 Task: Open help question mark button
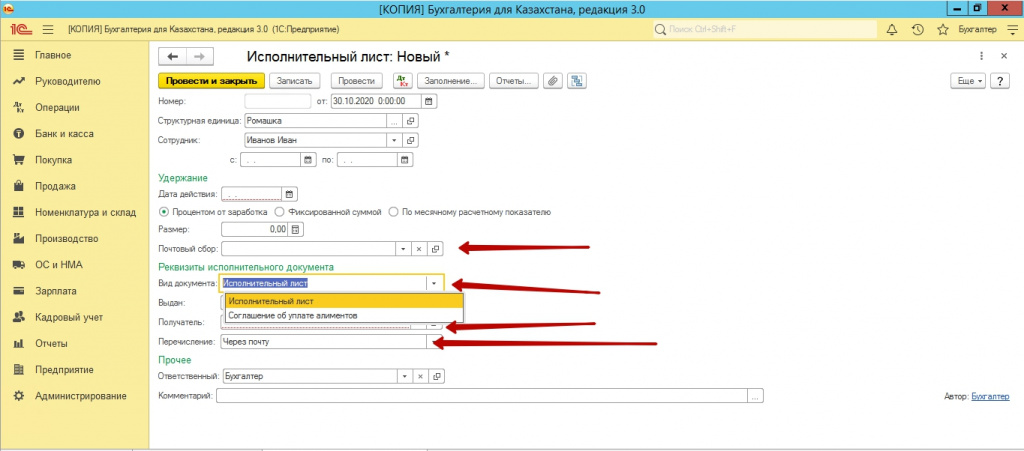1000,81
